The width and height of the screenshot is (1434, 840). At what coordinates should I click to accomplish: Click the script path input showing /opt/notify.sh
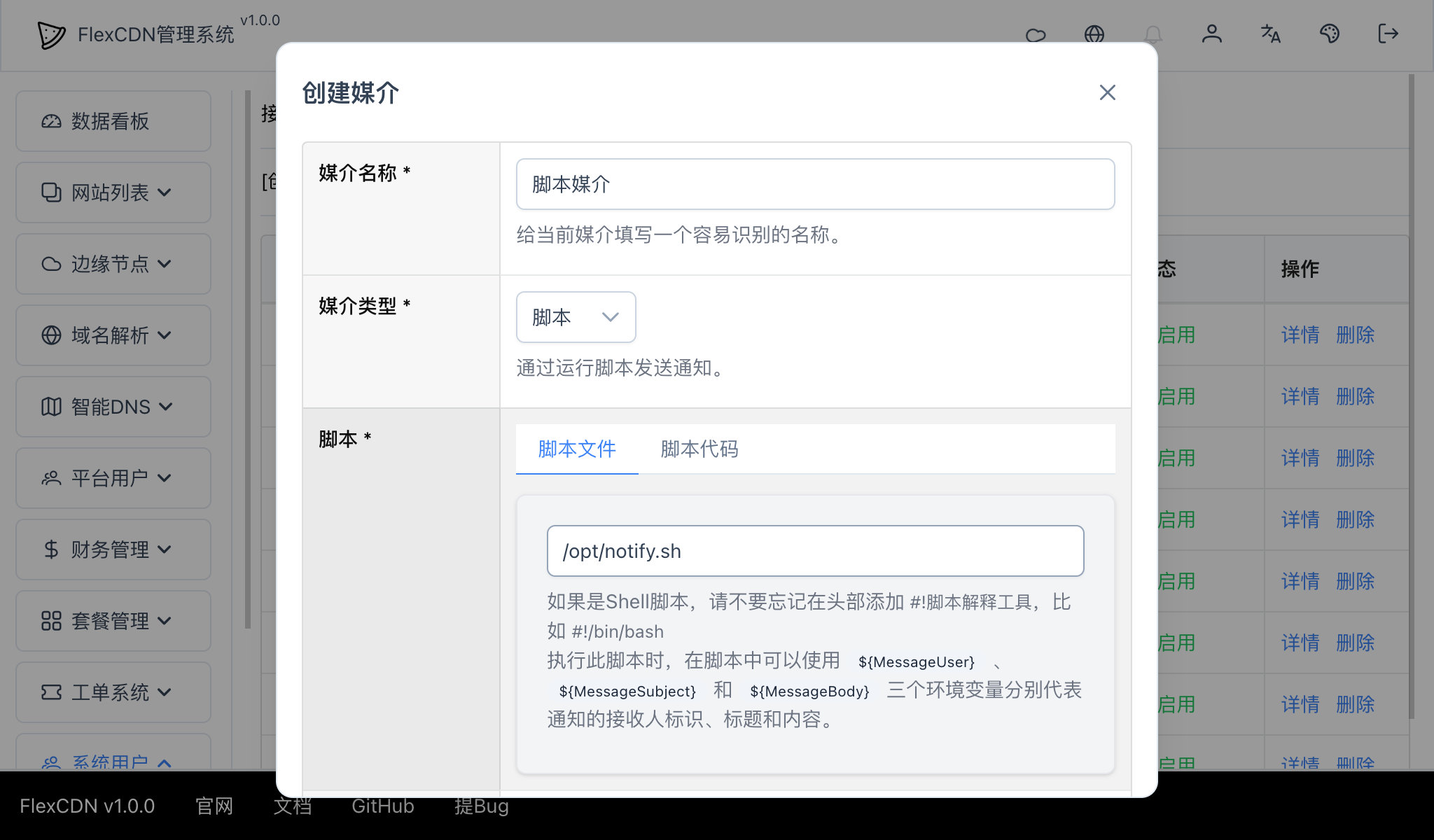(814, 551)
